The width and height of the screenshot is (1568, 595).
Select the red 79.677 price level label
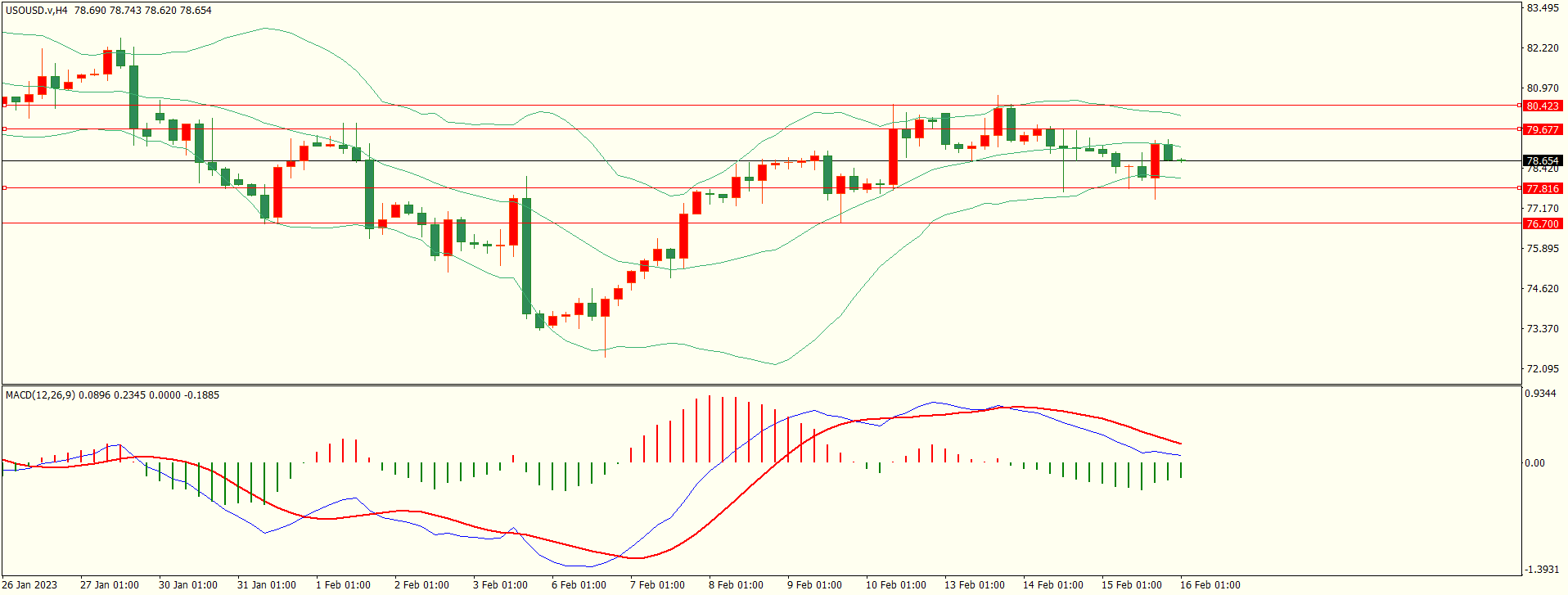click(1542, 130)
